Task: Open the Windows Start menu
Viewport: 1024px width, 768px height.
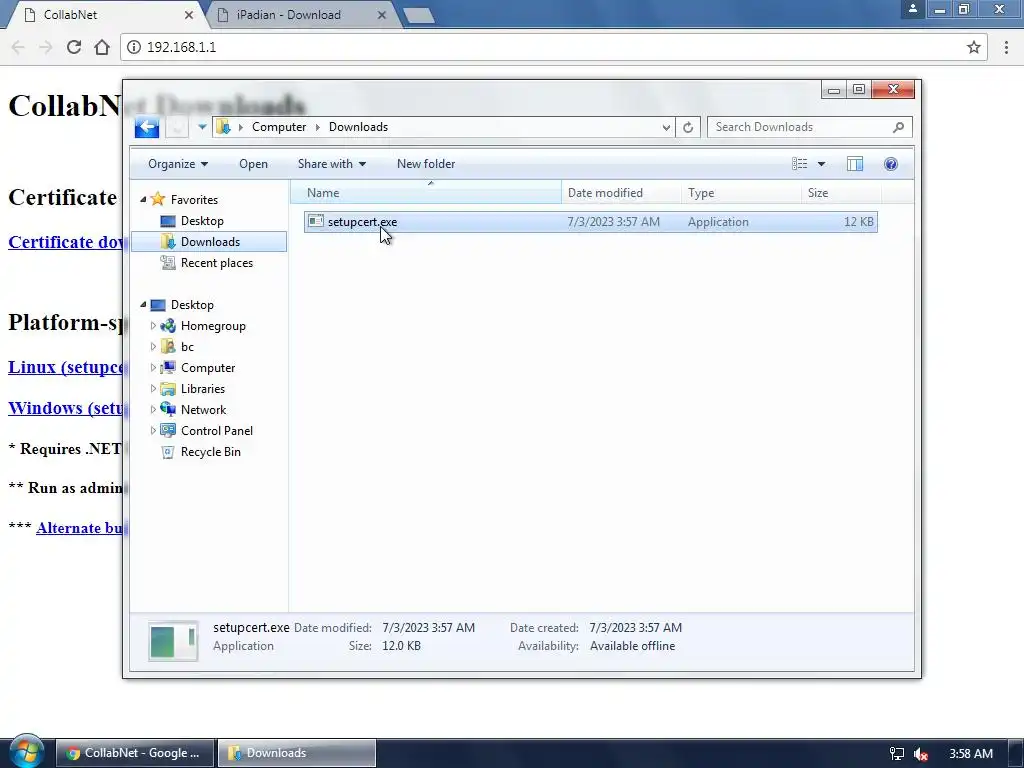Action: [27, 752]
